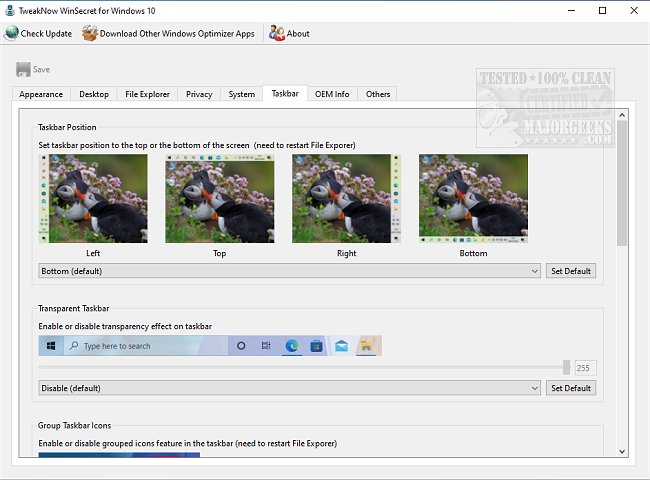The image size is (650, 480).
Task: Maximize the TweakNow WinSecret window
Action: click(x=602, y=10)
